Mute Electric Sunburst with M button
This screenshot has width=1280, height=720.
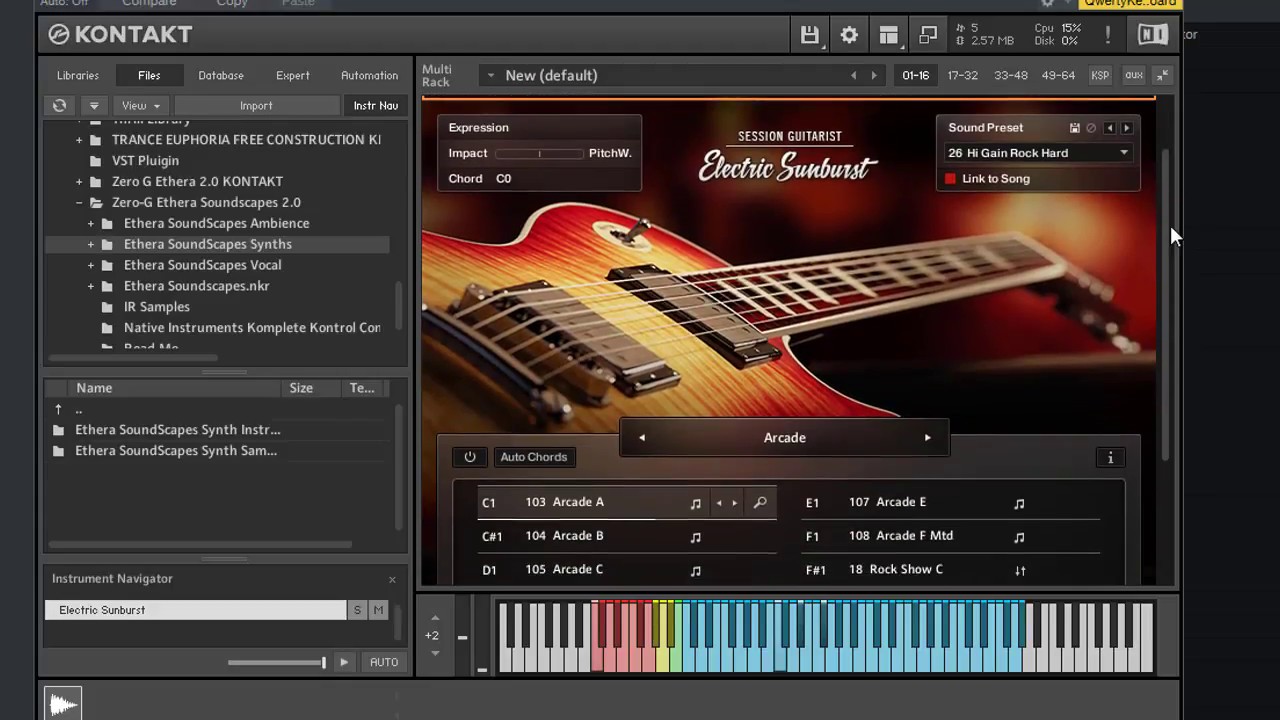point(378,610)
